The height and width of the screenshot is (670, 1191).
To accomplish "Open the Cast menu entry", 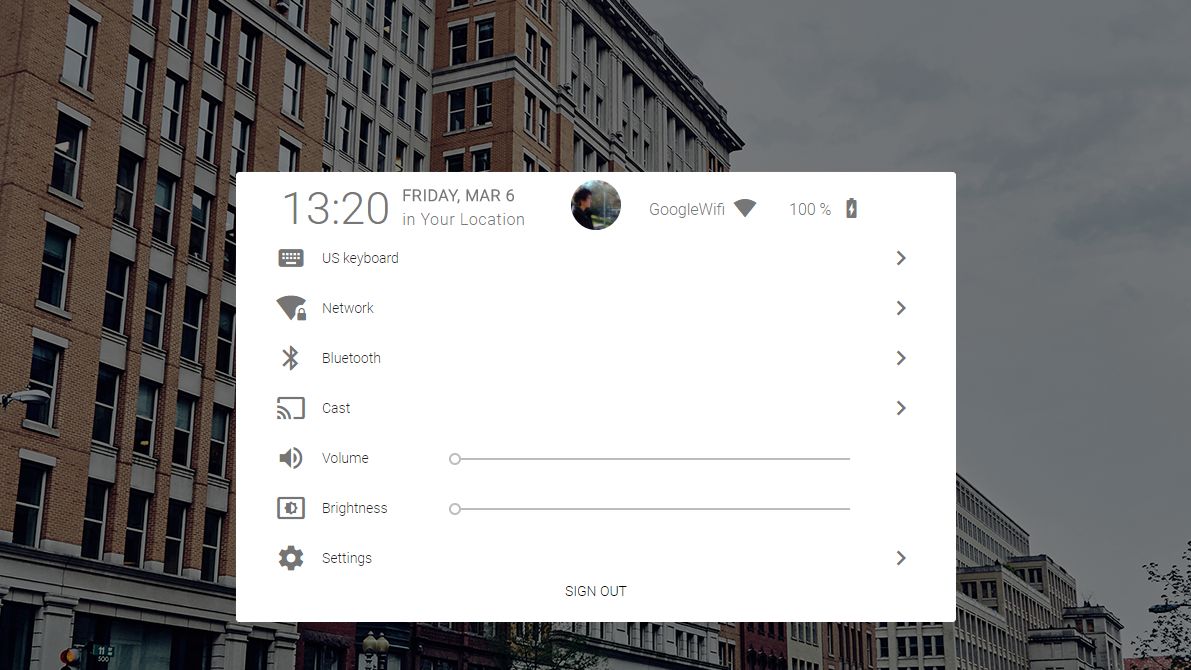I will click(x=596, y=408).
